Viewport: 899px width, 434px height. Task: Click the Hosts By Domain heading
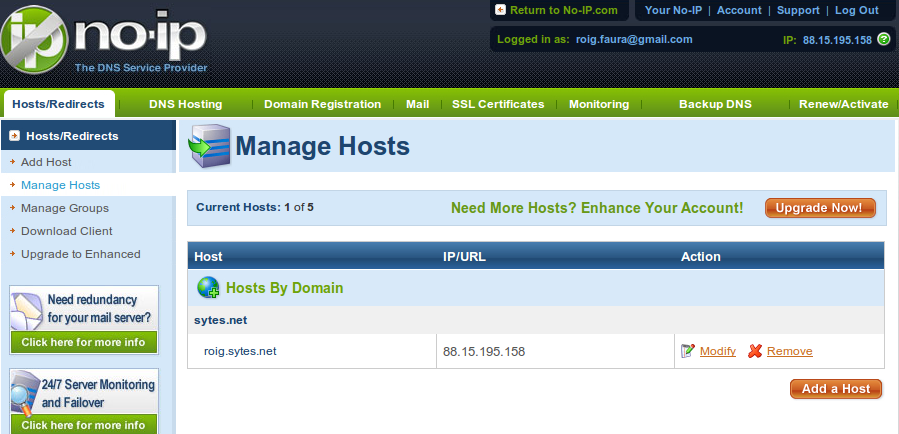[x=284, y=288]
